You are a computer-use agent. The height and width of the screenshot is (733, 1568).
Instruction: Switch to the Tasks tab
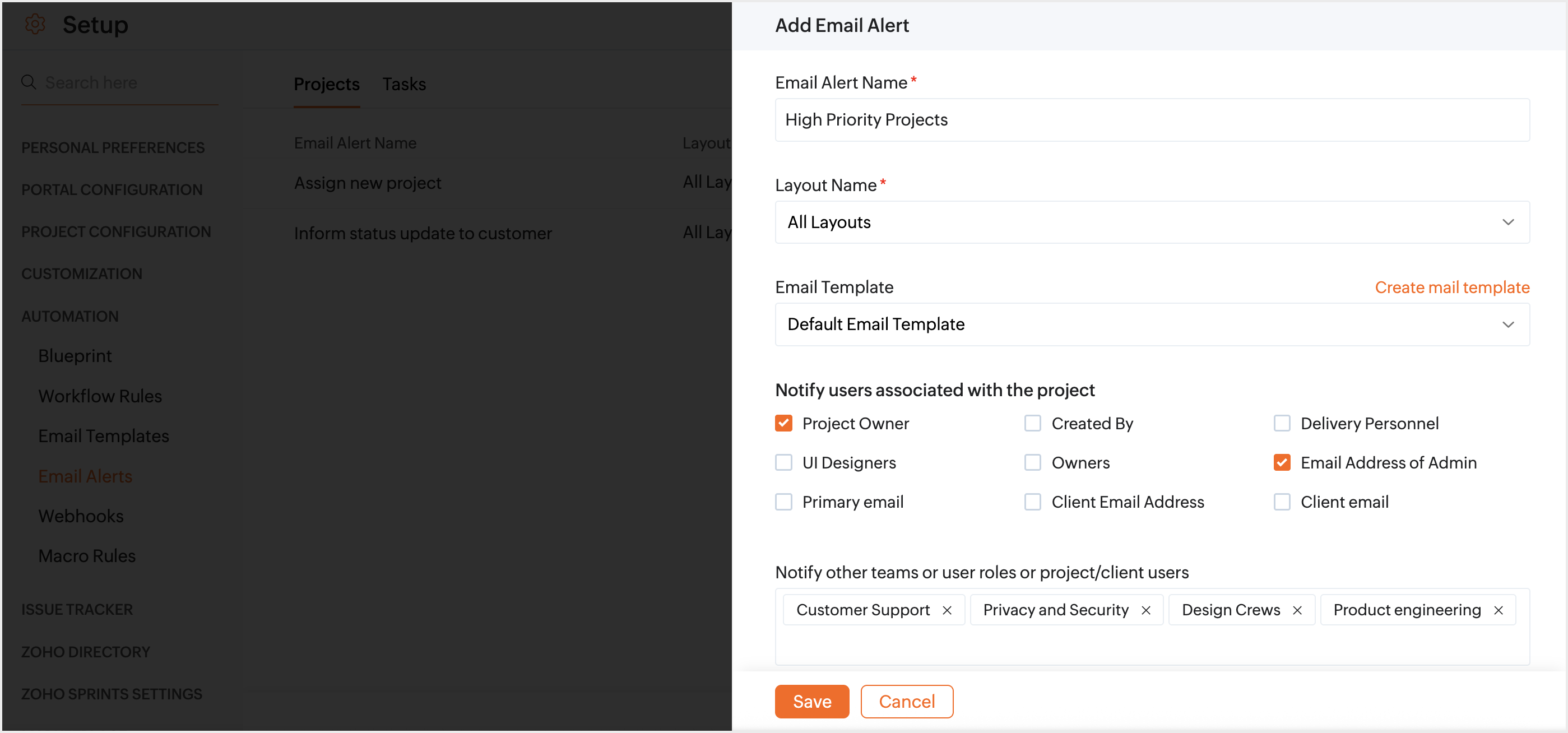(403, 84)
